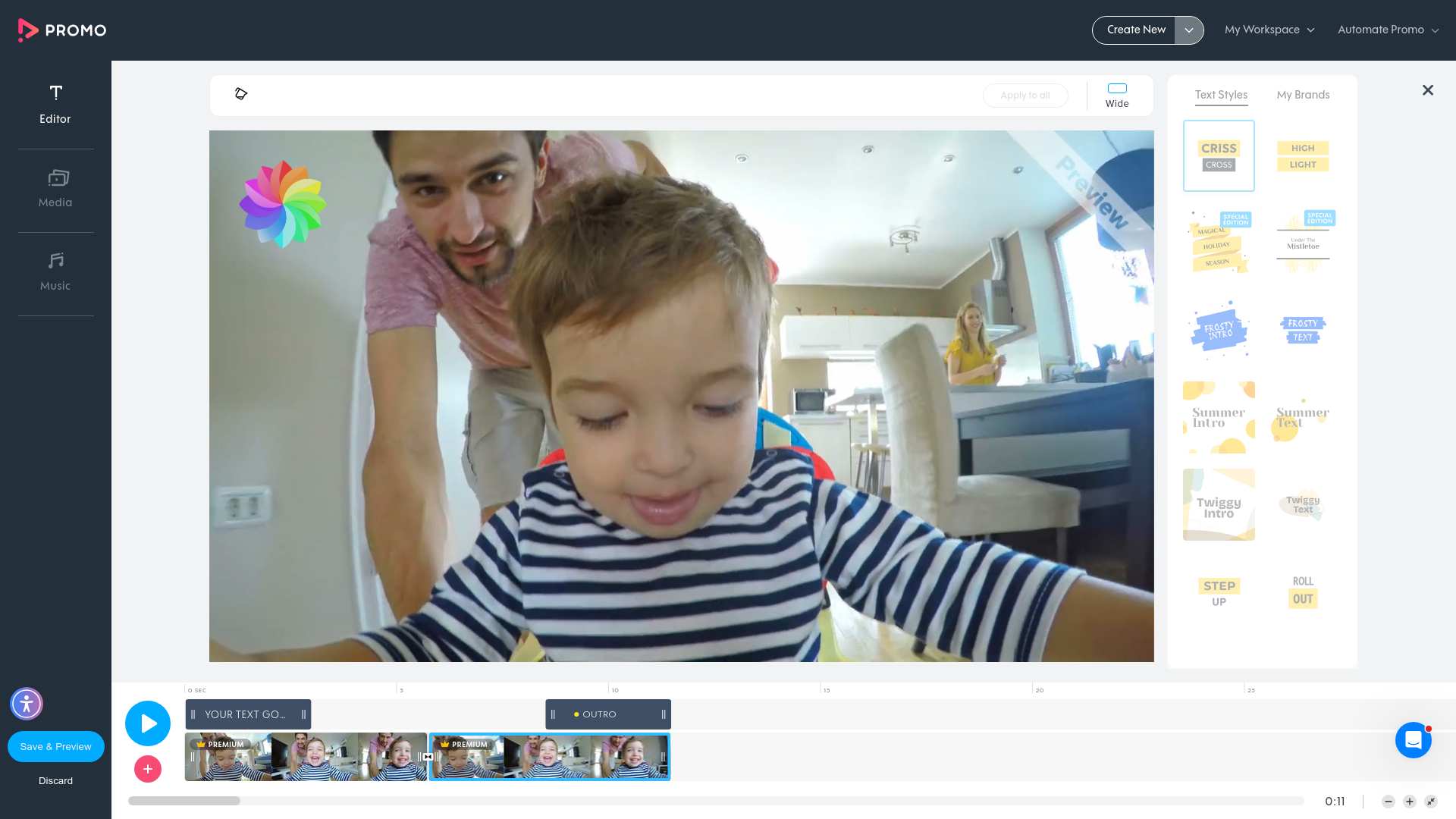Viewport: 1456px width, 819px height.
Task: Click the timeline horizontal scrollbar
Action: (x=184, y=801)
